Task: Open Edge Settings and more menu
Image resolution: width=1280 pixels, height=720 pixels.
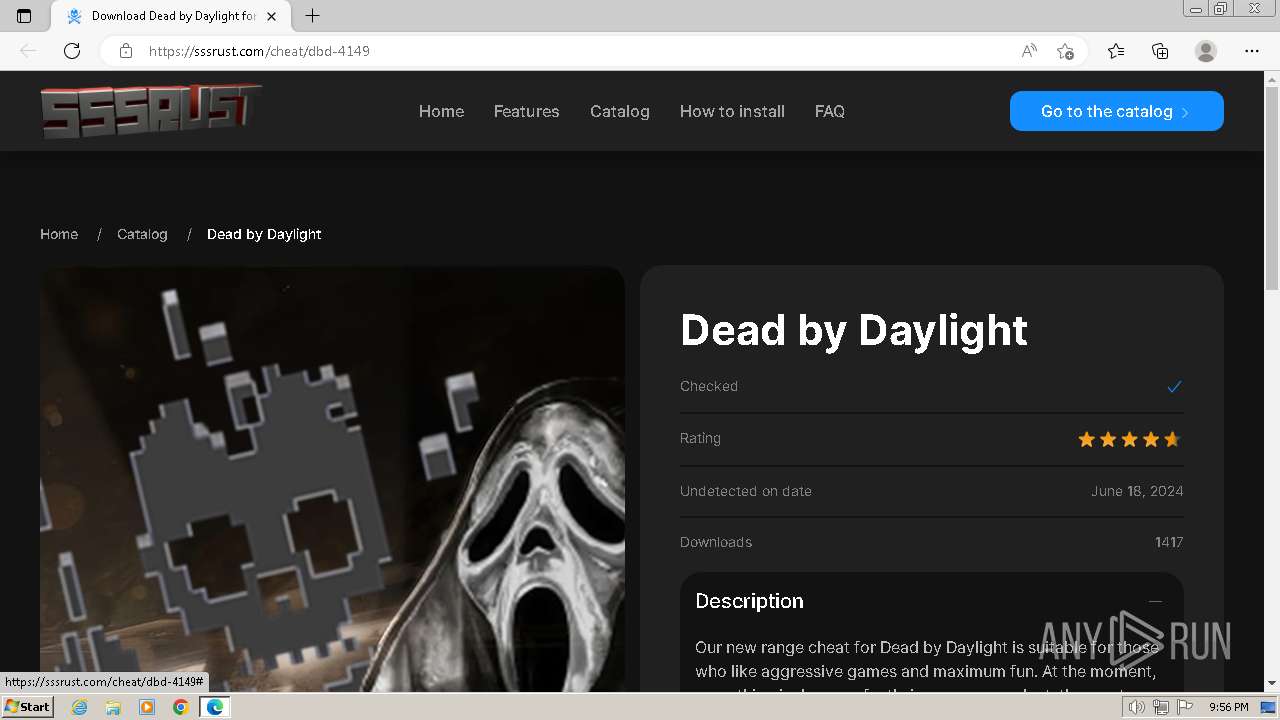Action: 1252,51
